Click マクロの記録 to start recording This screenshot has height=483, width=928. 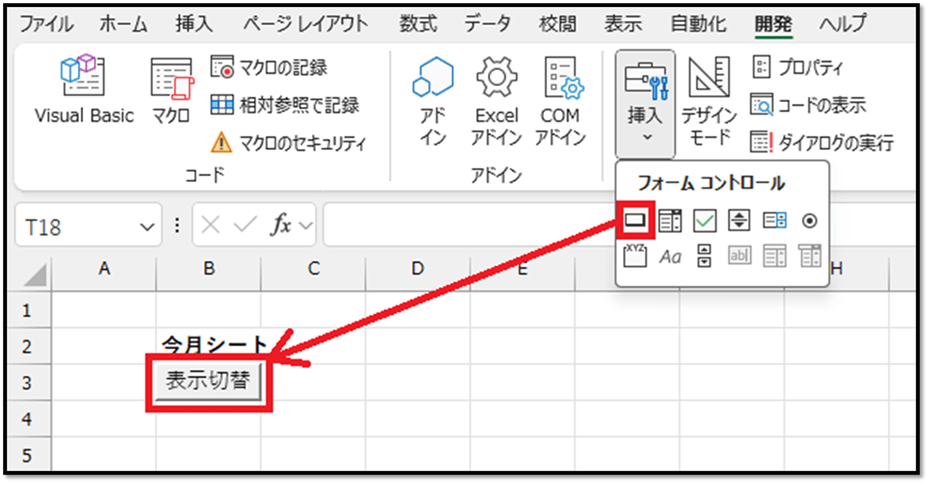click(x=269, y=68)
